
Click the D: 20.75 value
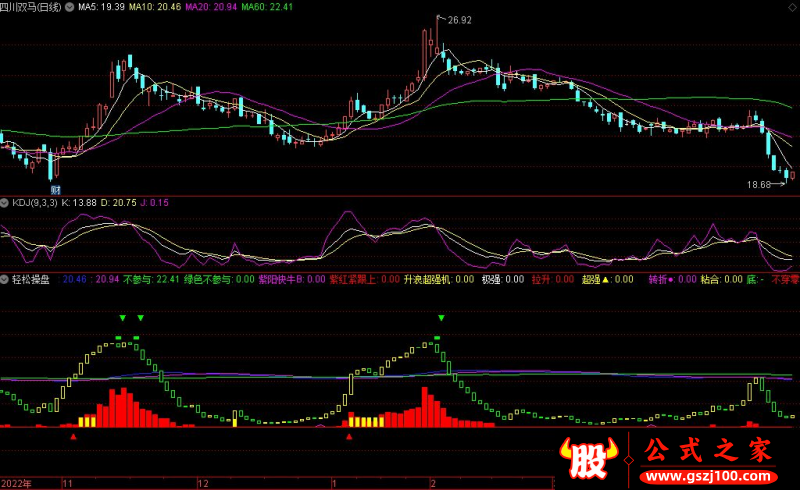[x=118, y=203]
